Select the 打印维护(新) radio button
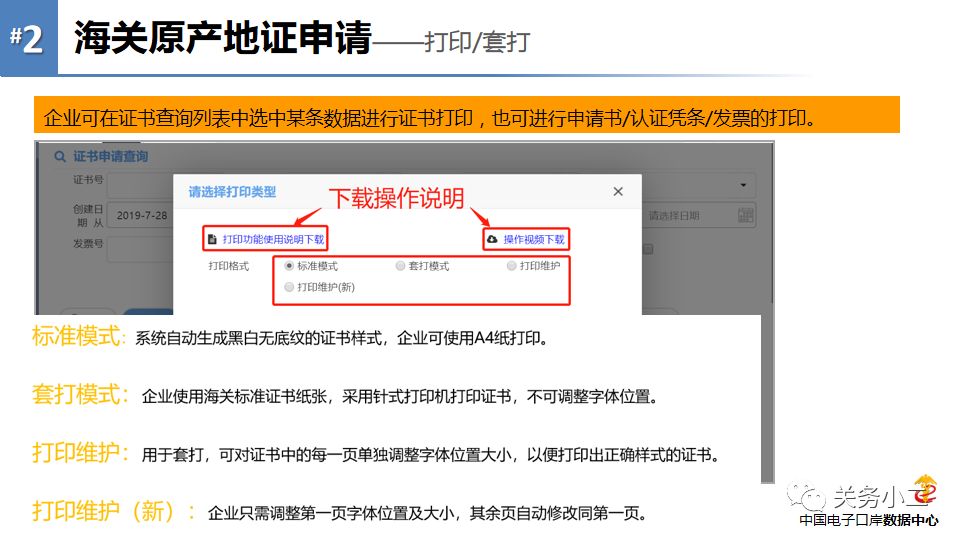The image size is (960, 540). [x=289, y=287]
